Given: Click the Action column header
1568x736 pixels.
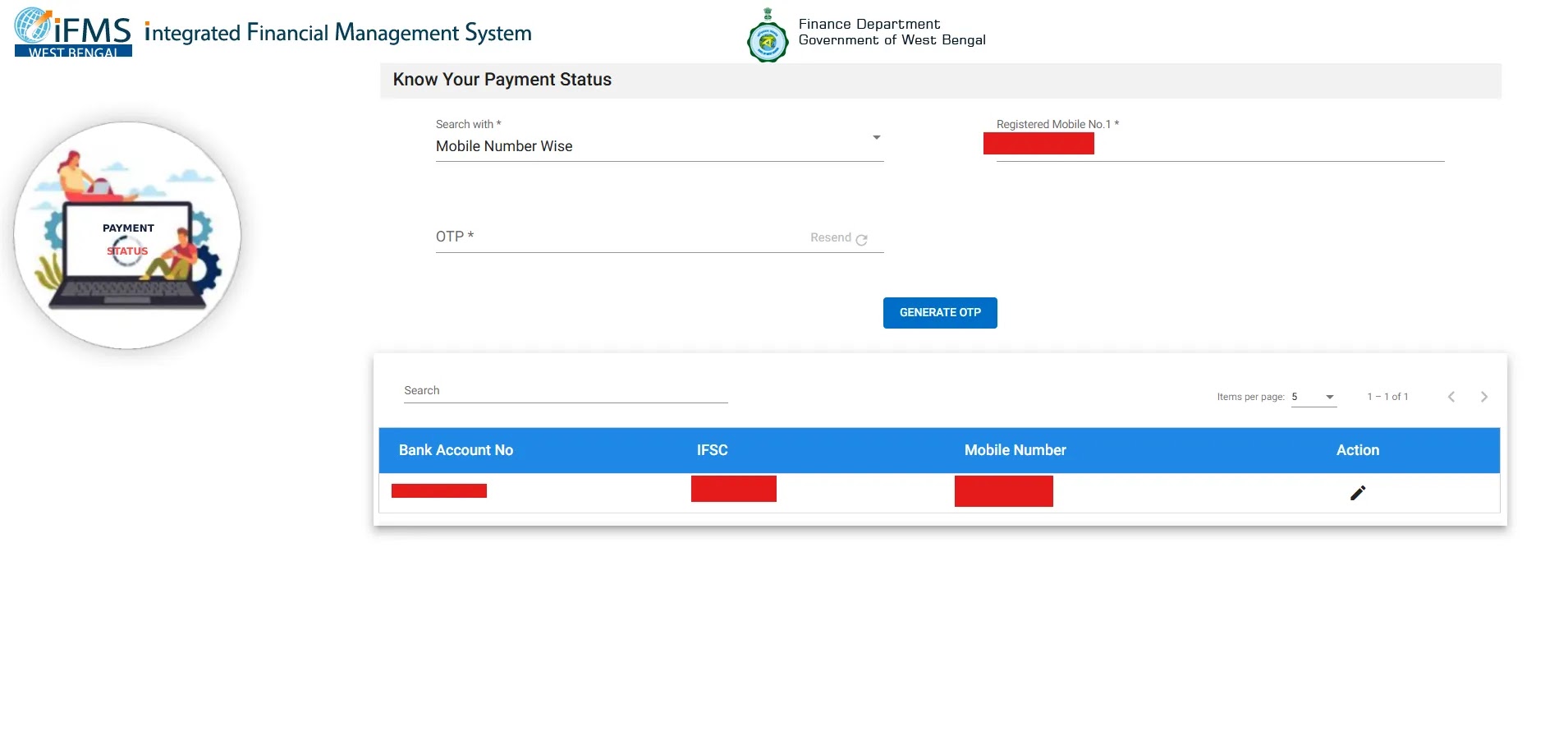Looking at the screenshot, I should point(1358,450).
